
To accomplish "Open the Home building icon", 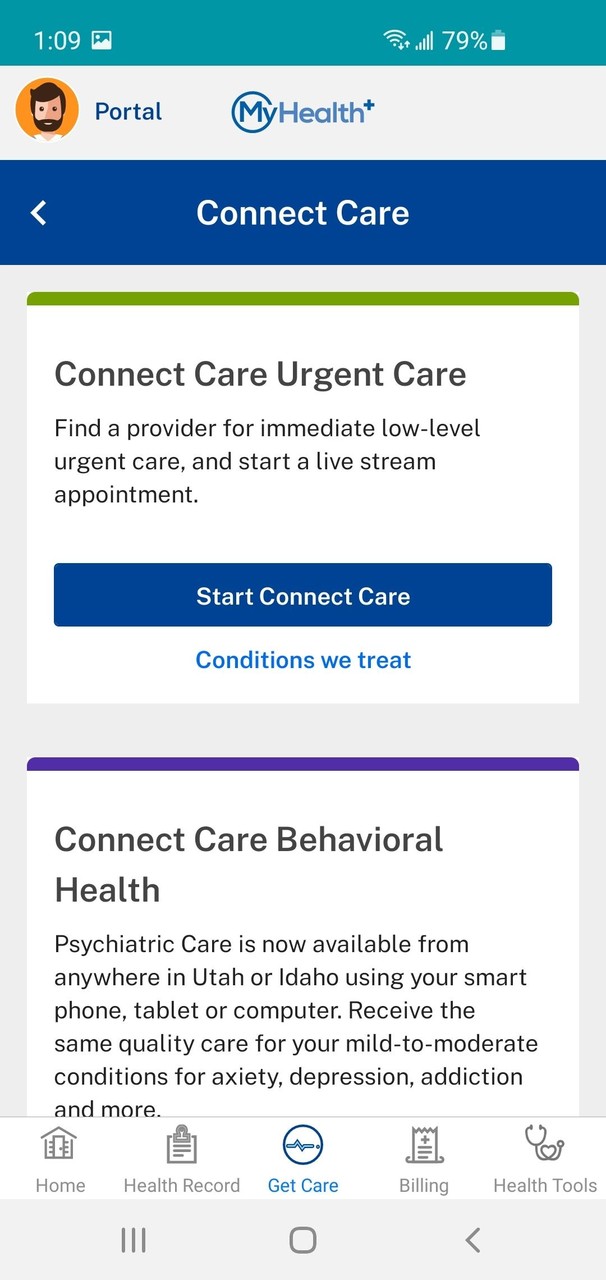I will [x=60, y=1145].
